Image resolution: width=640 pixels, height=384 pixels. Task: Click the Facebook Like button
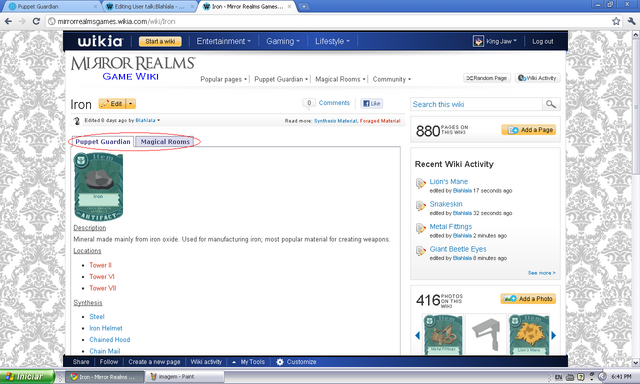pos(372,103)
